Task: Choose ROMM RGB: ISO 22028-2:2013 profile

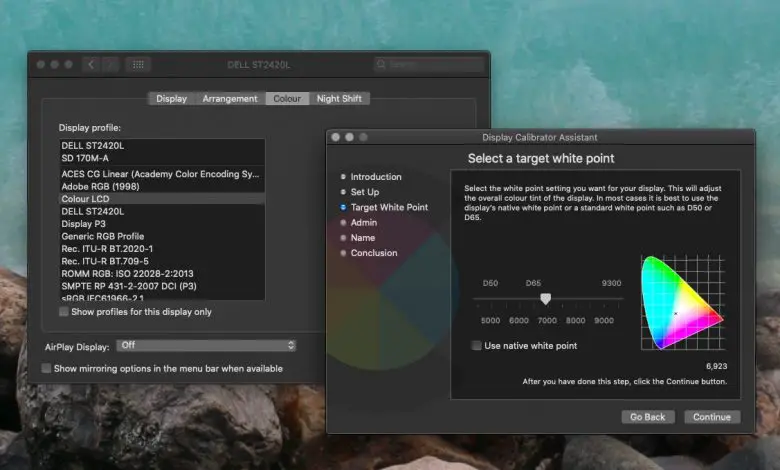Action: [162, 274]
